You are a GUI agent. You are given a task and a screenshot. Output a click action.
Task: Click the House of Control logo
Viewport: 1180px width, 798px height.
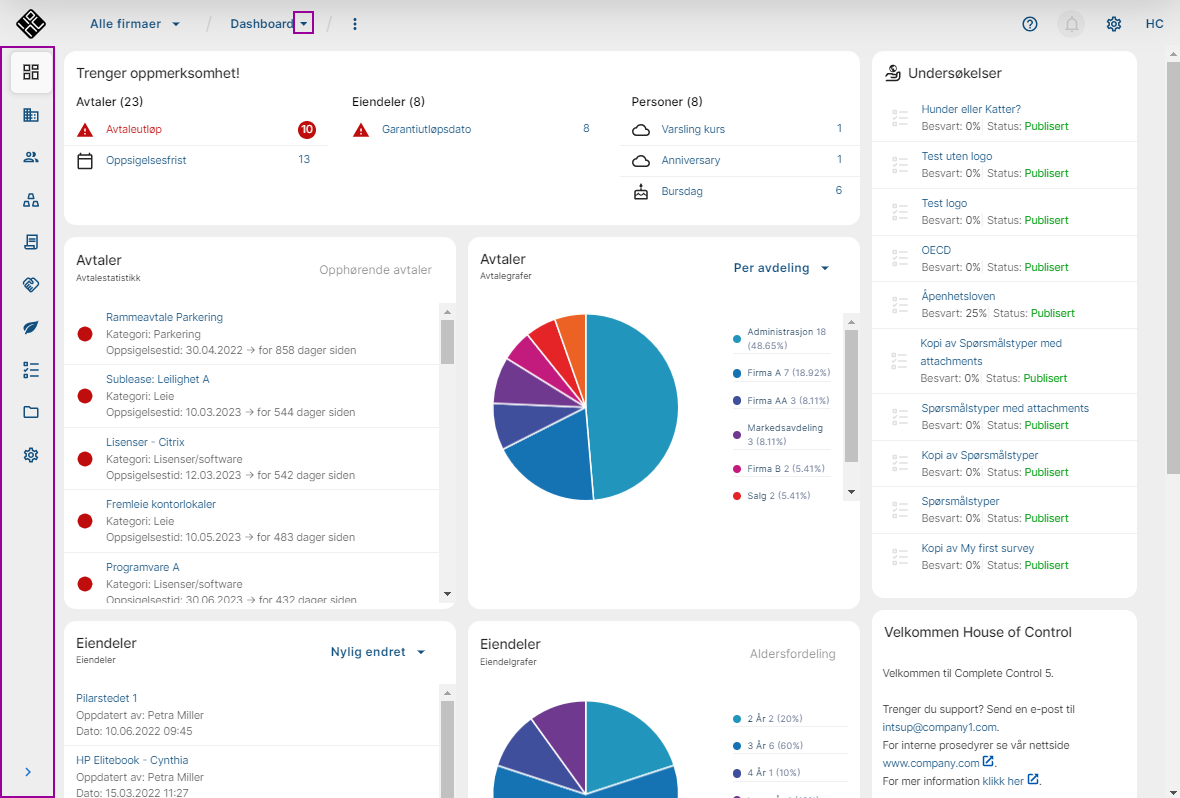point(31,24)
